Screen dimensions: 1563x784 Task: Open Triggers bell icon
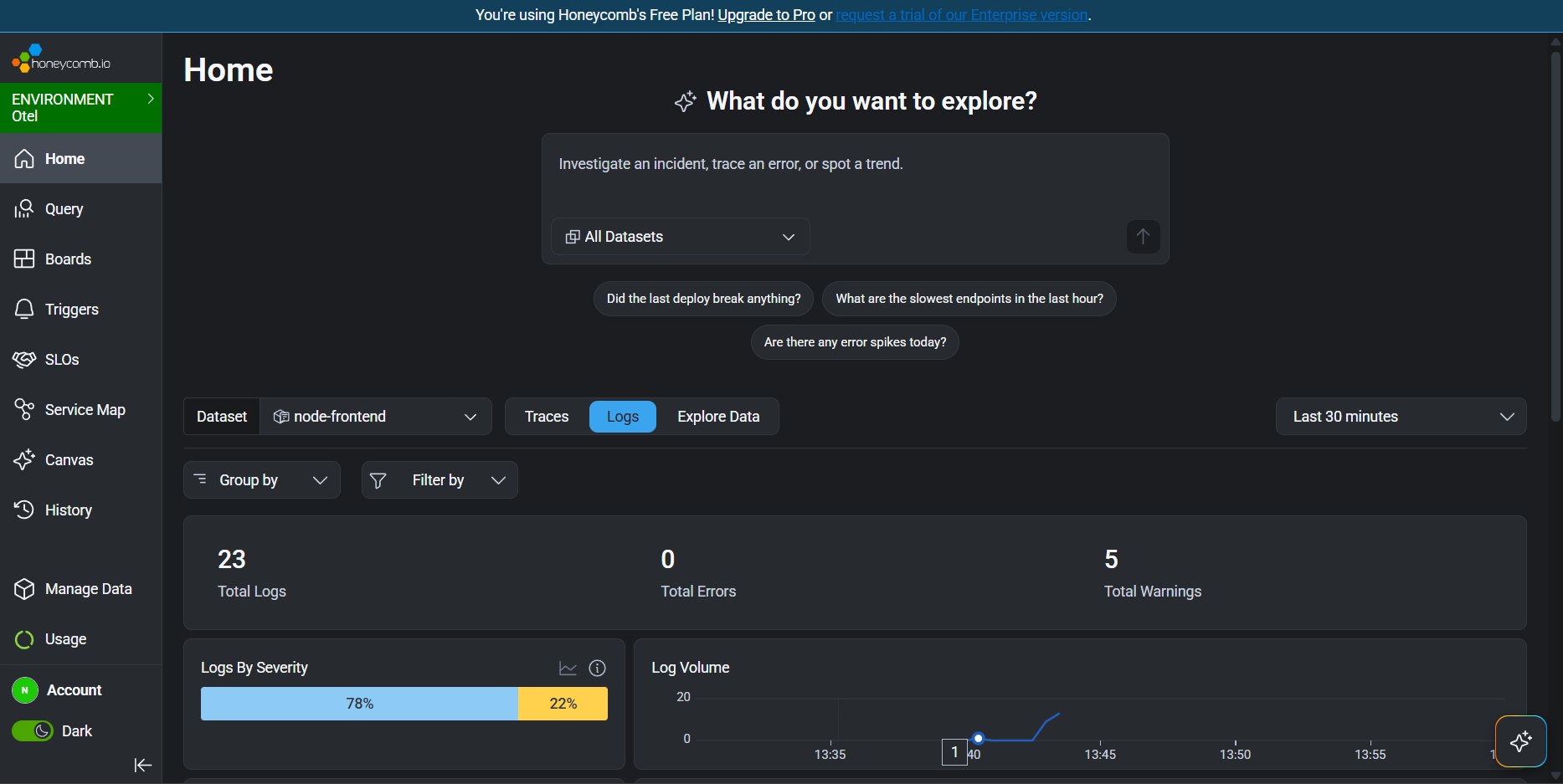(24, 309)
